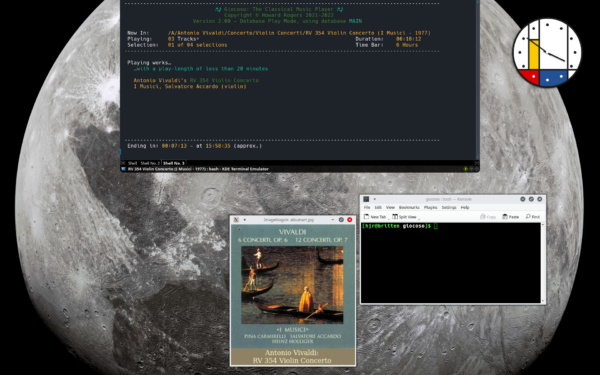
Task: Click into the glocose bash prompt
Action: [399, 226]
